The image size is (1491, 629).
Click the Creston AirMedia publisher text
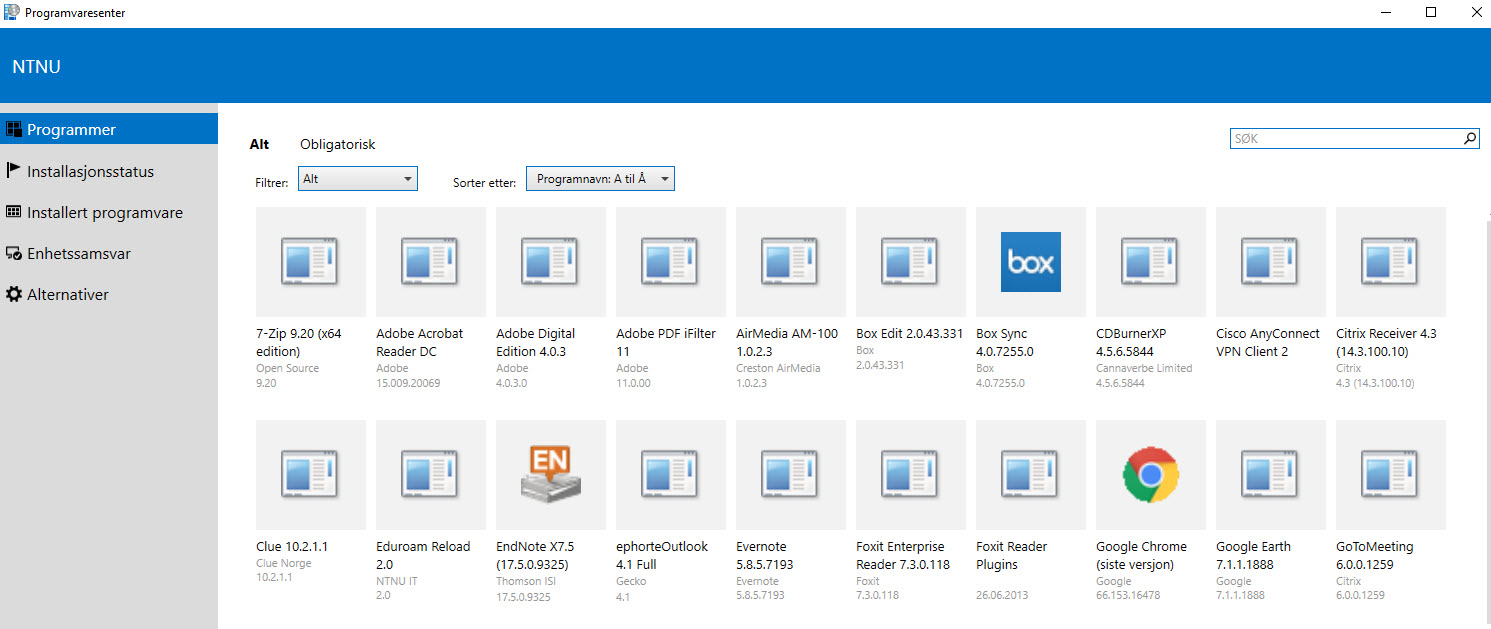tap(778, 368)
